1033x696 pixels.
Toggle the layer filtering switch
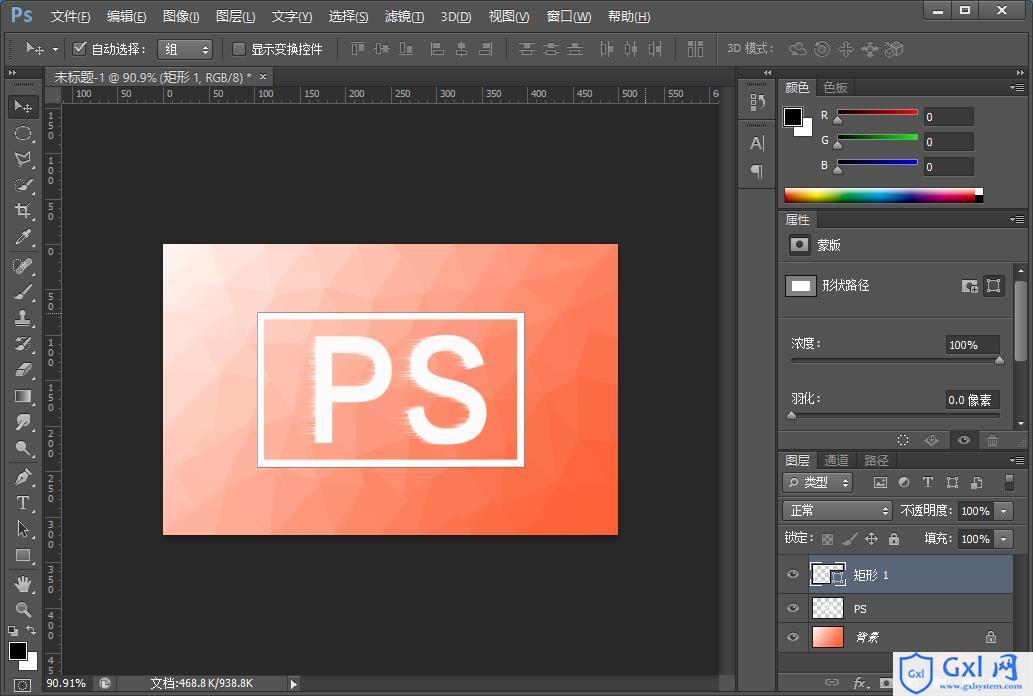tap(1009, 482)
